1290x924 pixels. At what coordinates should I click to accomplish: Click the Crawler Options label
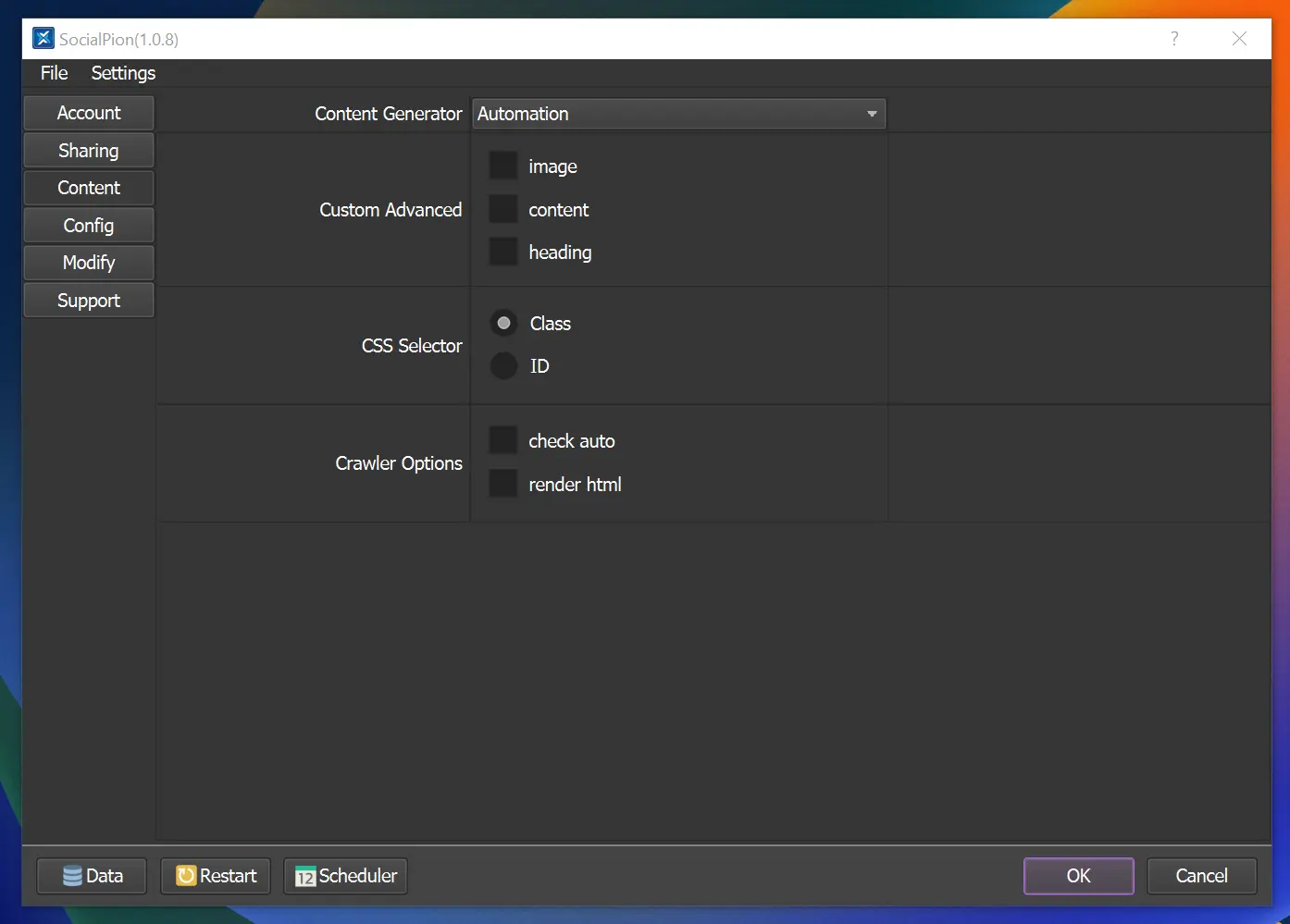(399, 463)
